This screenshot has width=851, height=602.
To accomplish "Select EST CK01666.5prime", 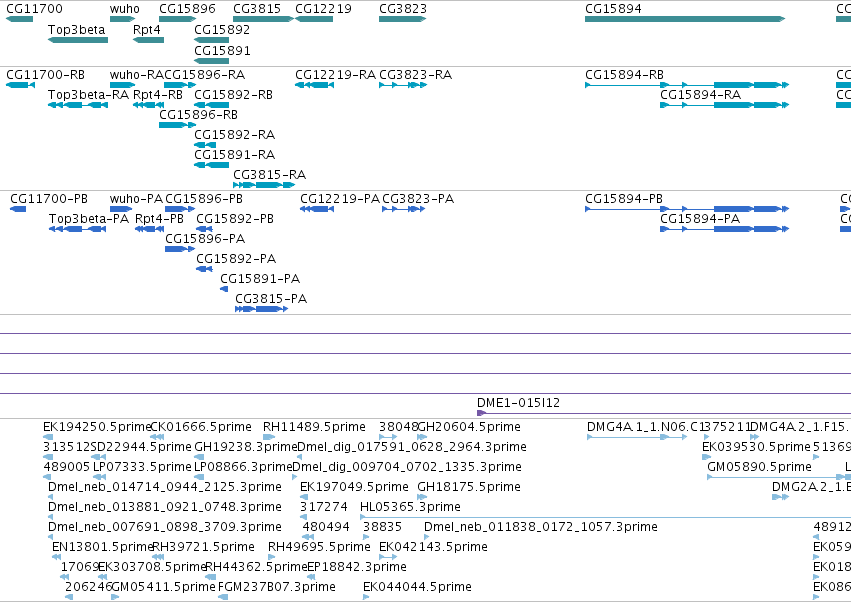I will click(201, 427).
